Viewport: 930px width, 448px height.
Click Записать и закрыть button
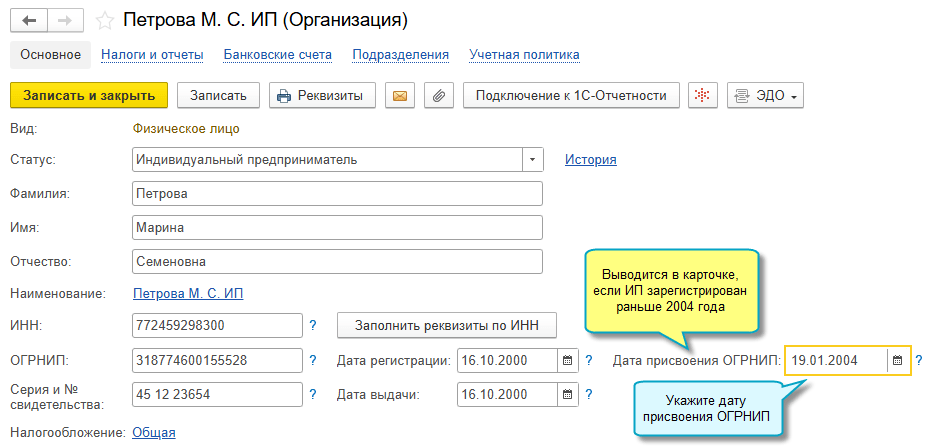(x=89, y=95)
